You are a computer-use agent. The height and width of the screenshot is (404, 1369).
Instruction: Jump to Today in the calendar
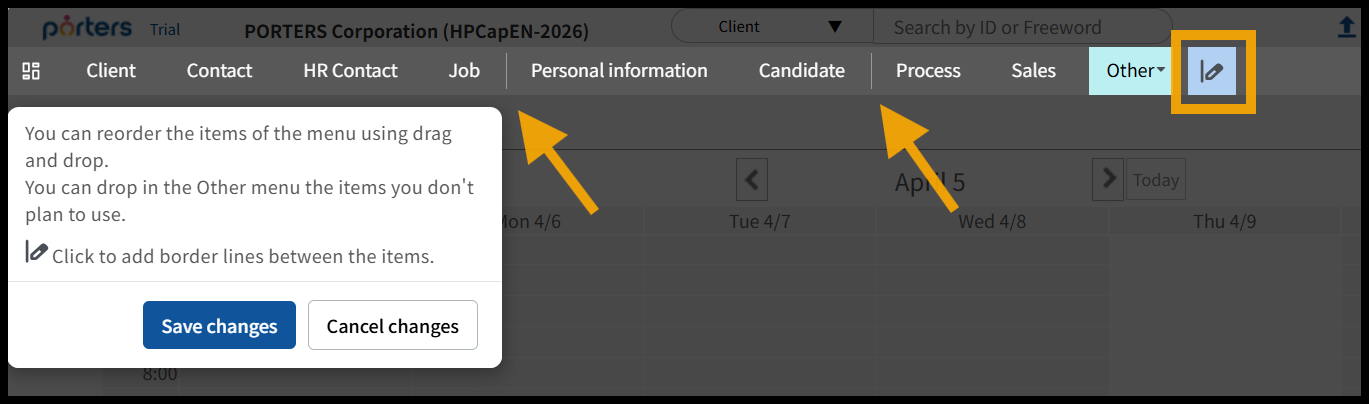1156,181
